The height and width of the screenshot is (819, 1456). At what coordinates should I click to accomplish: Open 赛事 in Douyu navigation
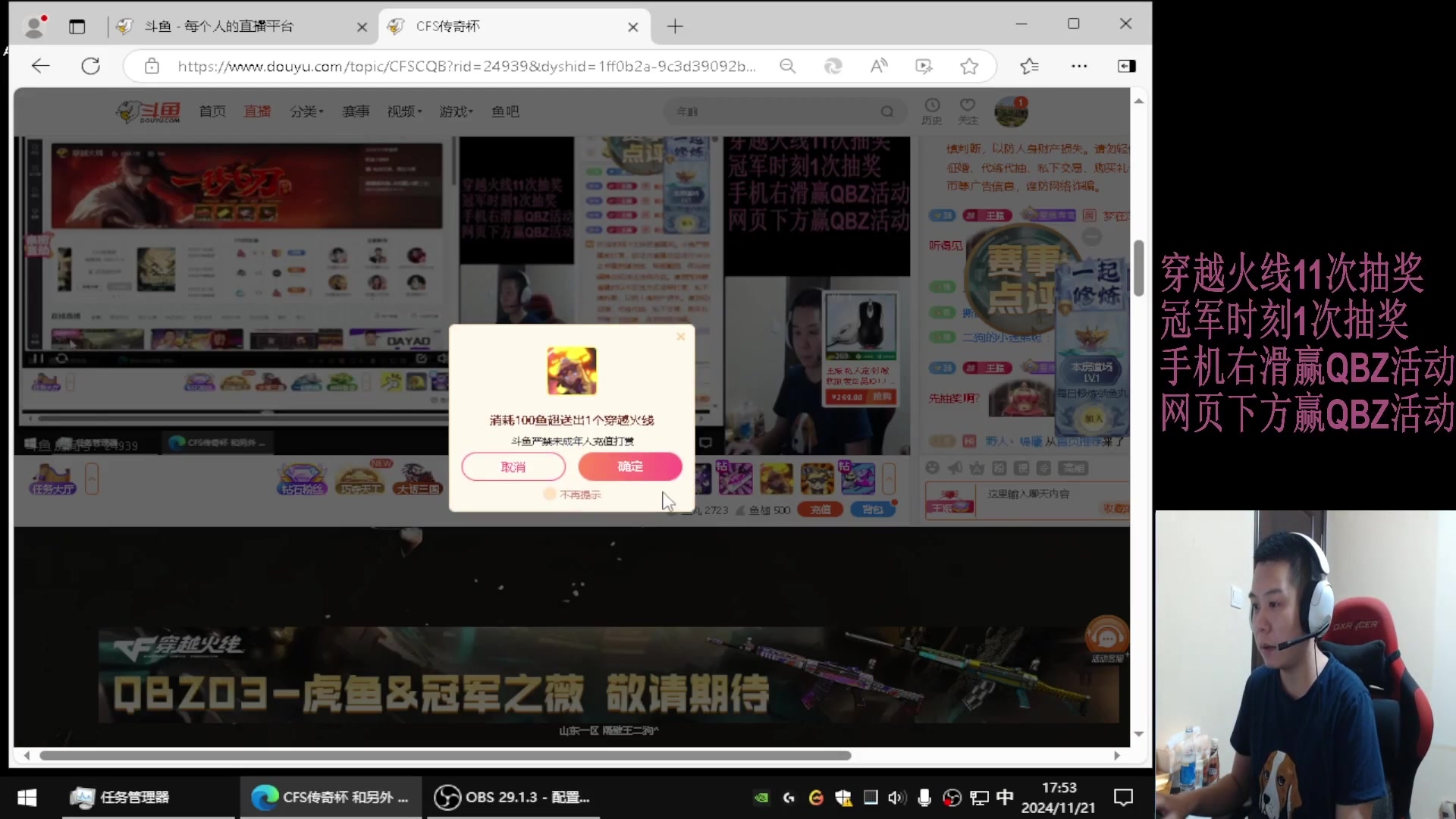(356, 111)
